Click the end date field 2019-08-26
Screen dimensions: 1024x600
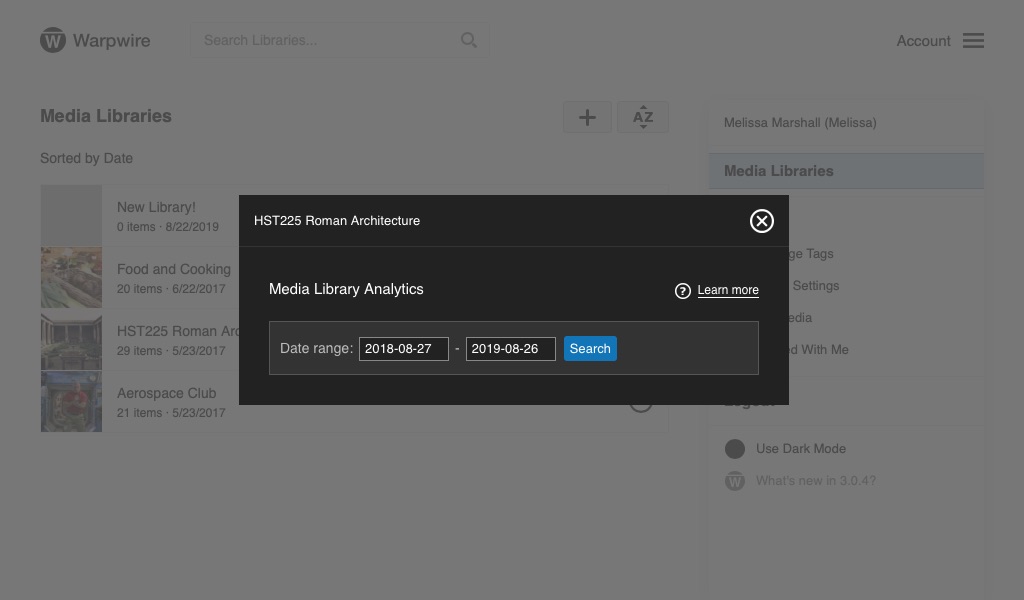pyautogui.click(x=511, y=349)
